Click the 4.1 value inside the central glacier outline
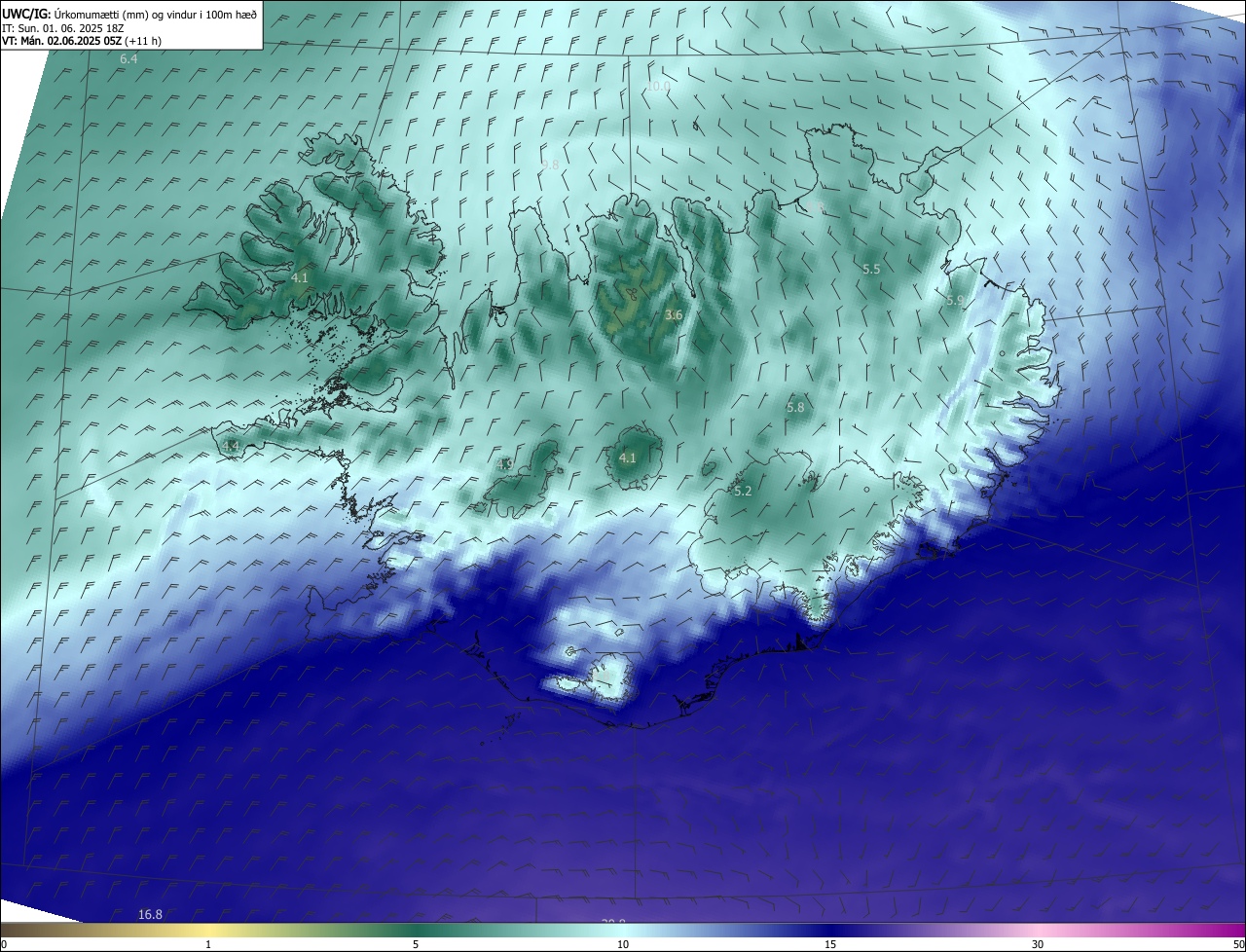This screenshot has width=1246, height=952. pyautogui.click(x=628, y=458)
